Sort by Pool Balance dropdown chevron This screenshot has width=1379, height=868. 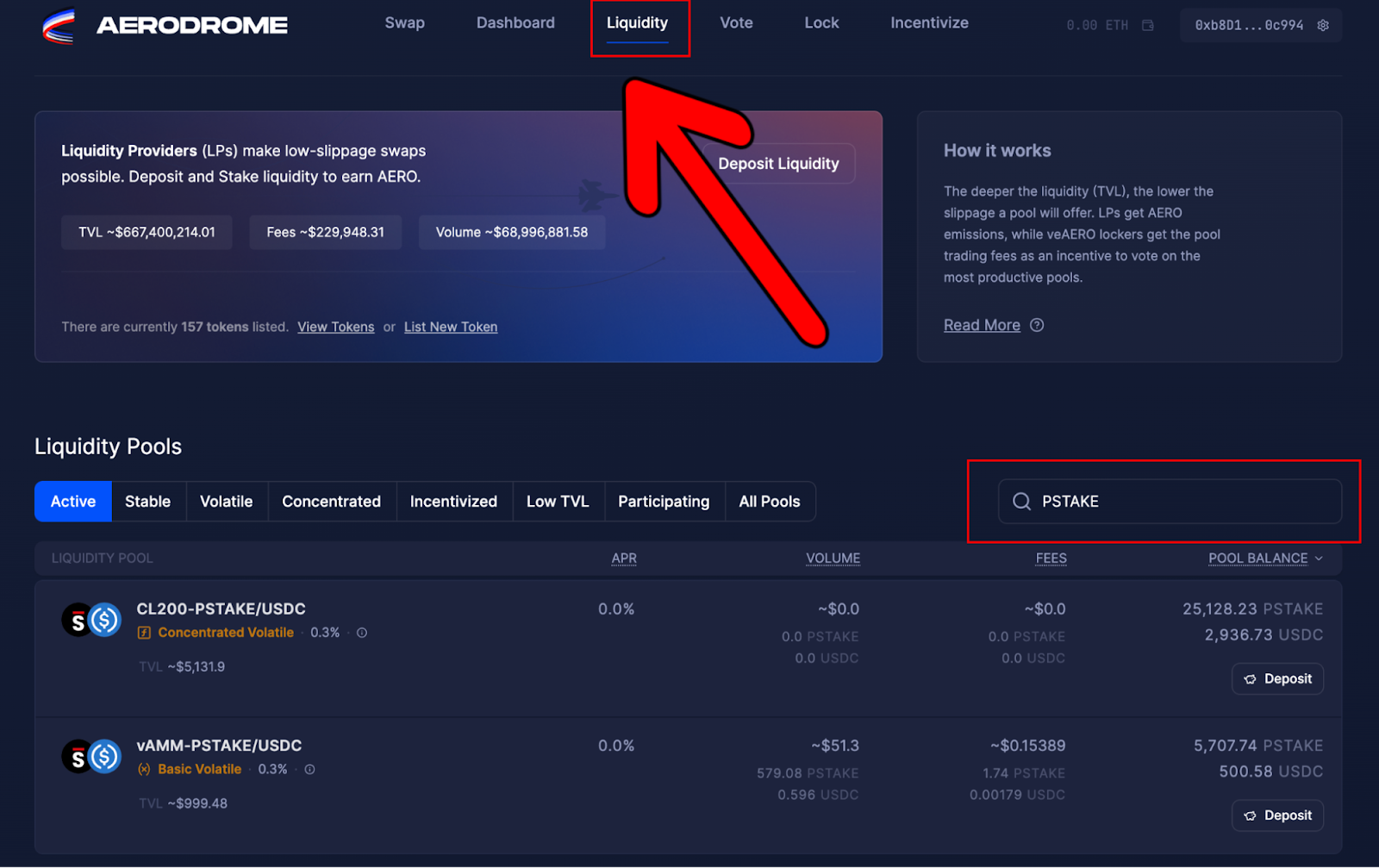[x=1319, y=559]
